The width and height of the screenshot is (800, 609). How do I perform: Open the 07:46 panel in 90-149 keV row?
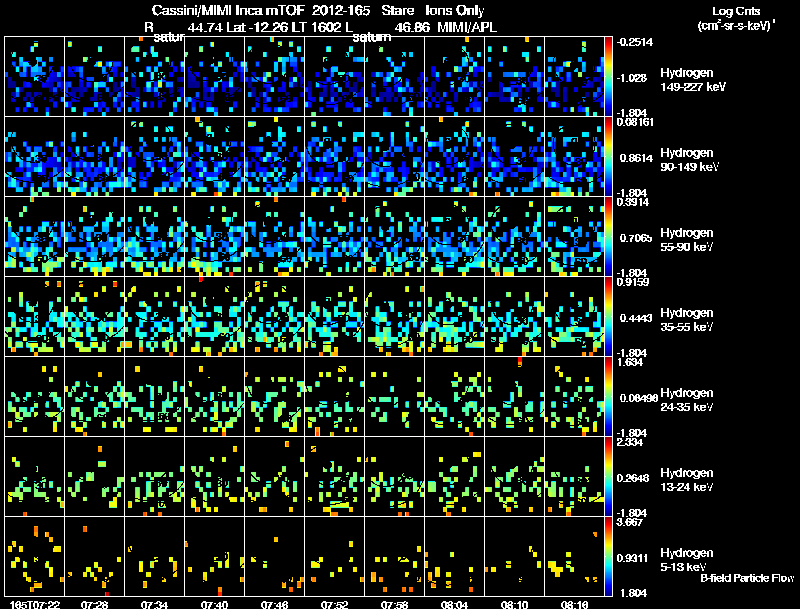click(274, 157)
